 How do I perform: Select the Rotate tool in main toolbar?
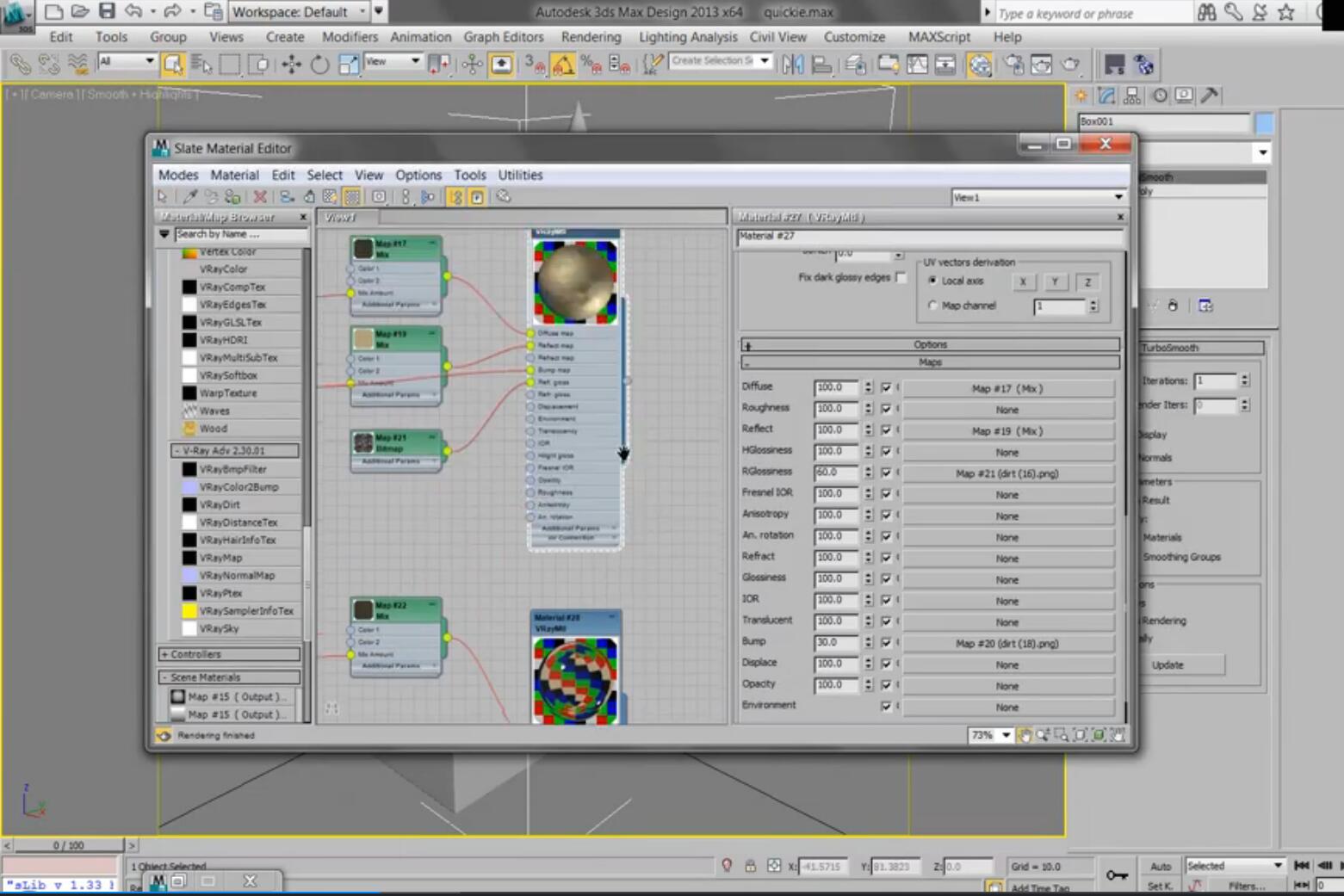(319, 65)
